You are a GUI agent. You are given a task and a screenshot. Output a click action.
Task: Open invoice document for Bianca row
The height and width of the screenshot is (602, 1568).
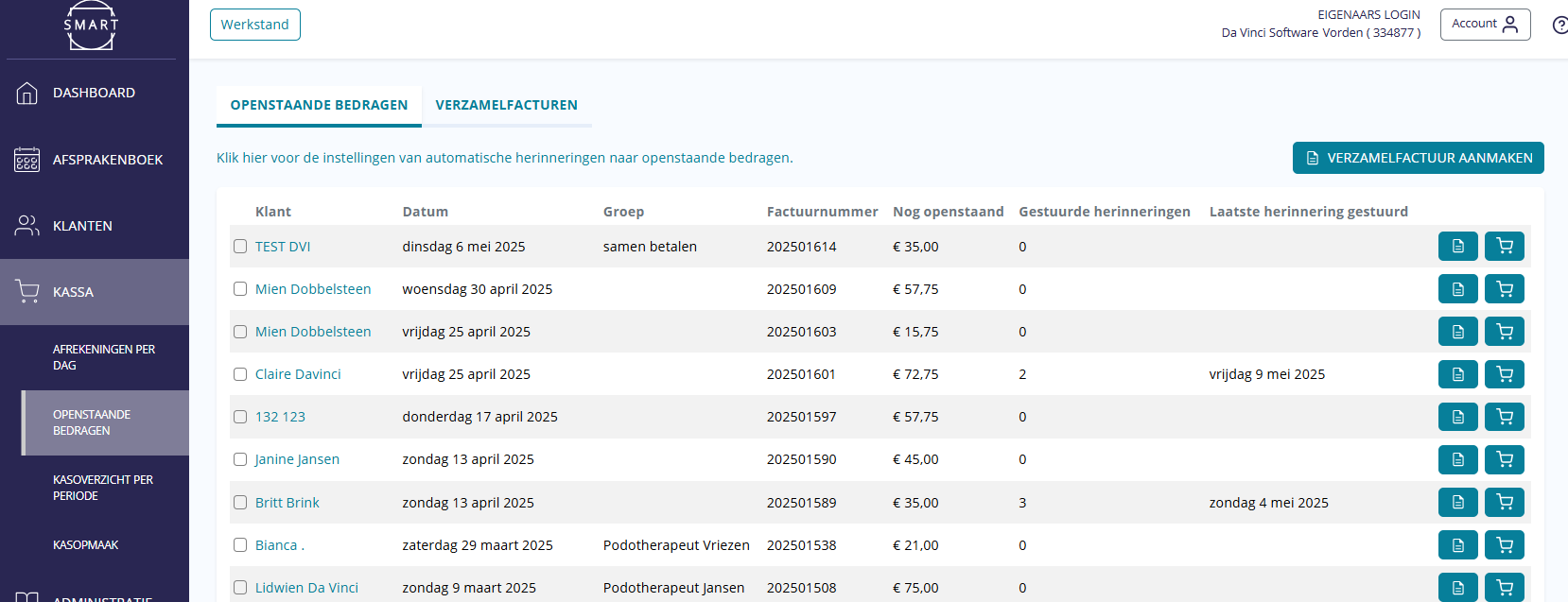(1457, 544)
